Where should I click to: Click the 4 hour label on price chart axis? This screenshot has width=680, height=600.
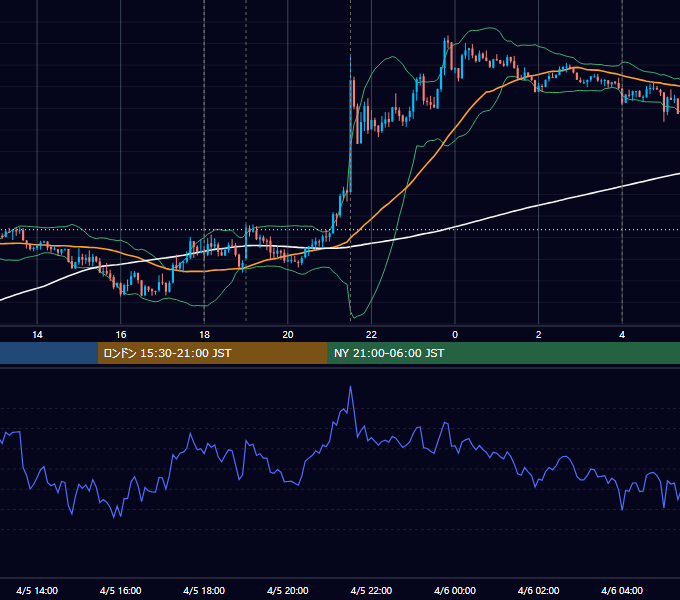coord(622,335)
